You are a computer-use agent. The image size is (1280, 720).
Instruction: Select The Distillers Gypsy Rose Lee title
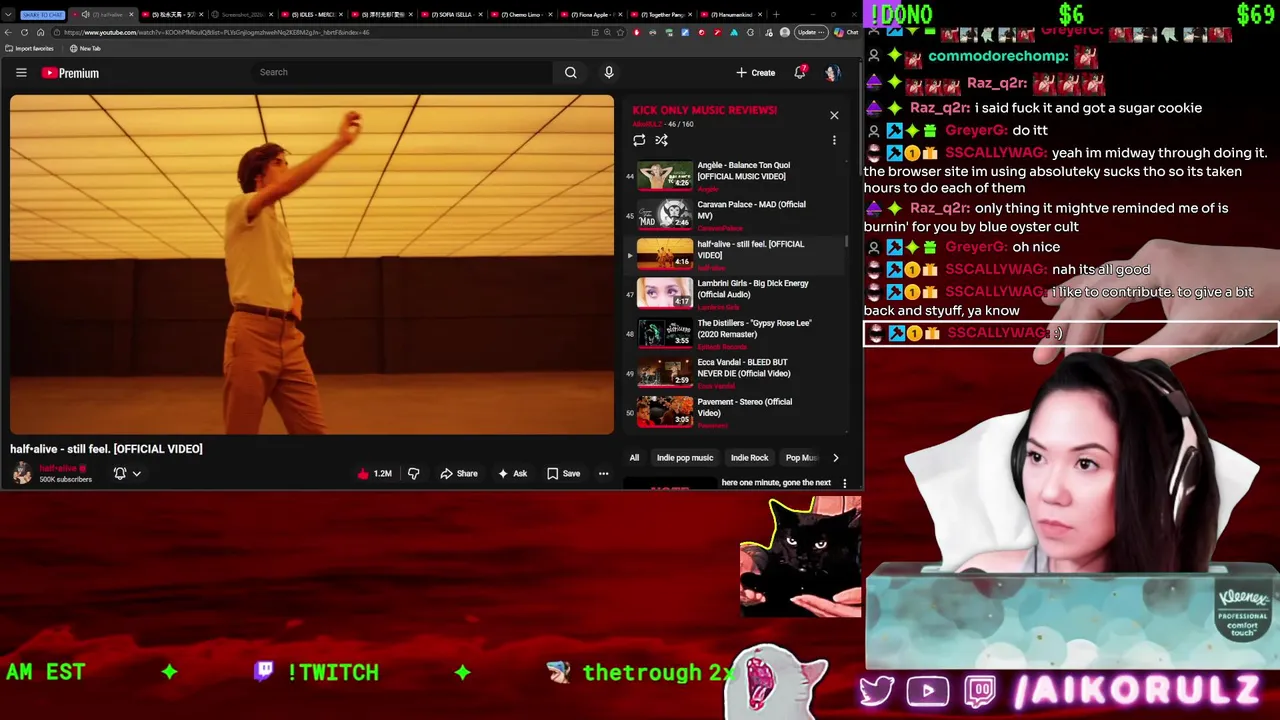tap(754, 329)
